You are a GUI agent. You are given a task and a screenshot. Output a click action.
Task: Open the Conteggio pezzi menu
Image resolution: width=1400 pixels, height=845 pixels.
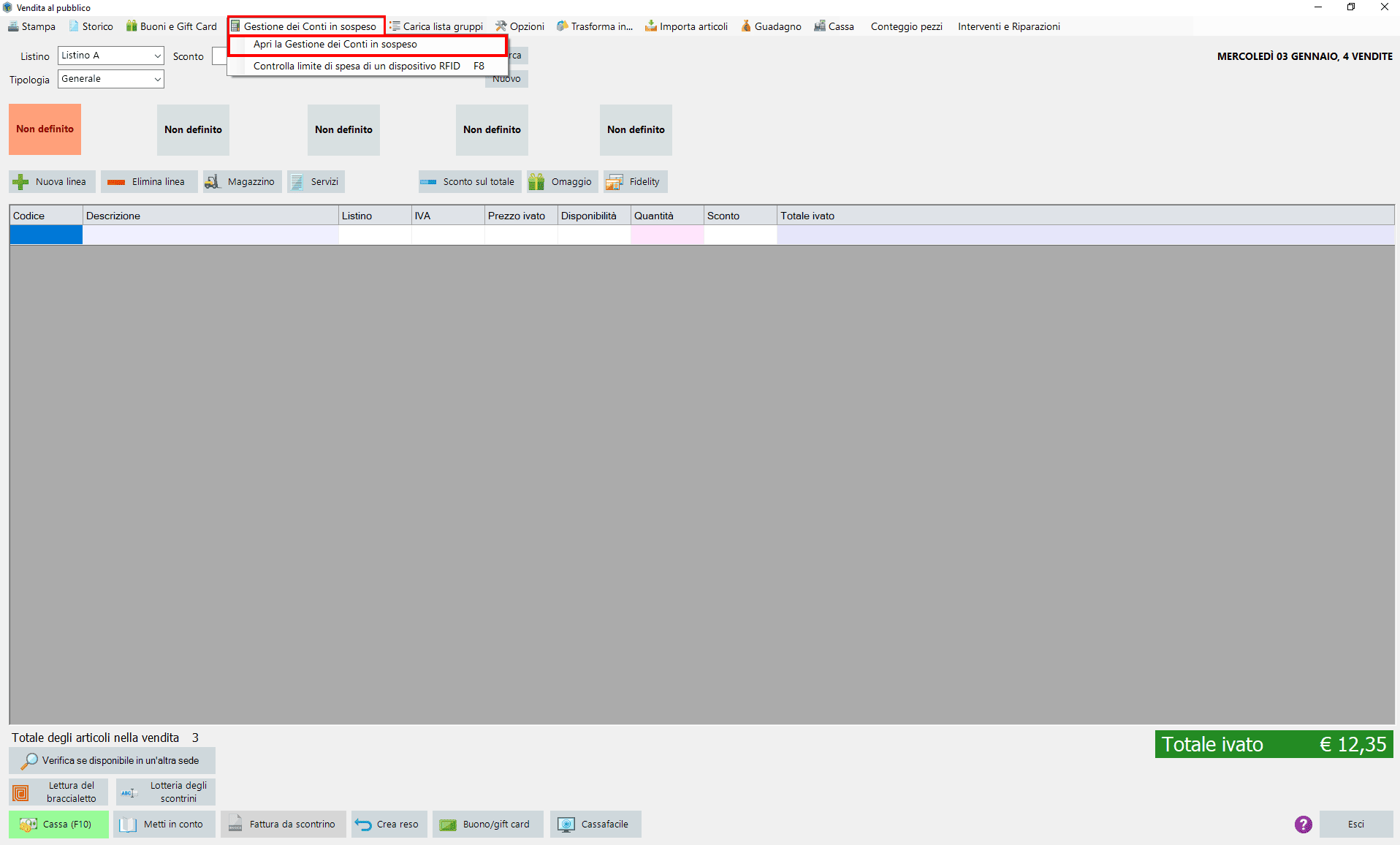pos(906,26)
